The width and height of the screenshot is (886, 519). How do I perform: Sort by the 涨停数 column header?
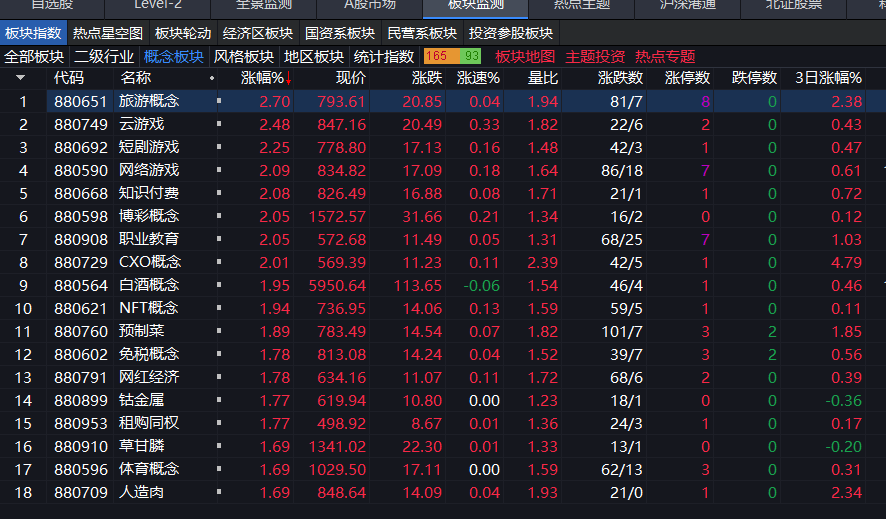tap(687, 78)
